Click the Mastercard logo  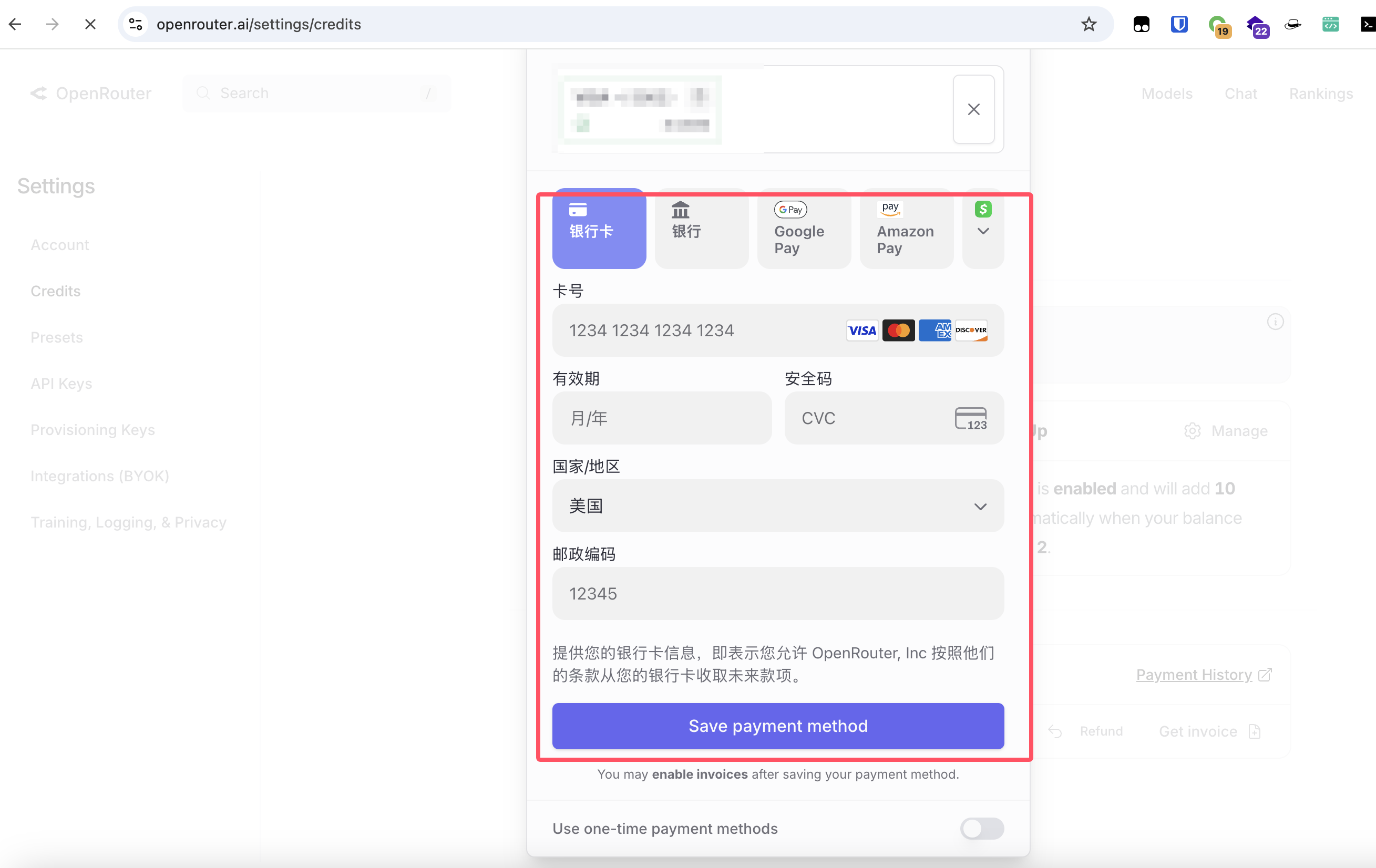pos(898,330)
